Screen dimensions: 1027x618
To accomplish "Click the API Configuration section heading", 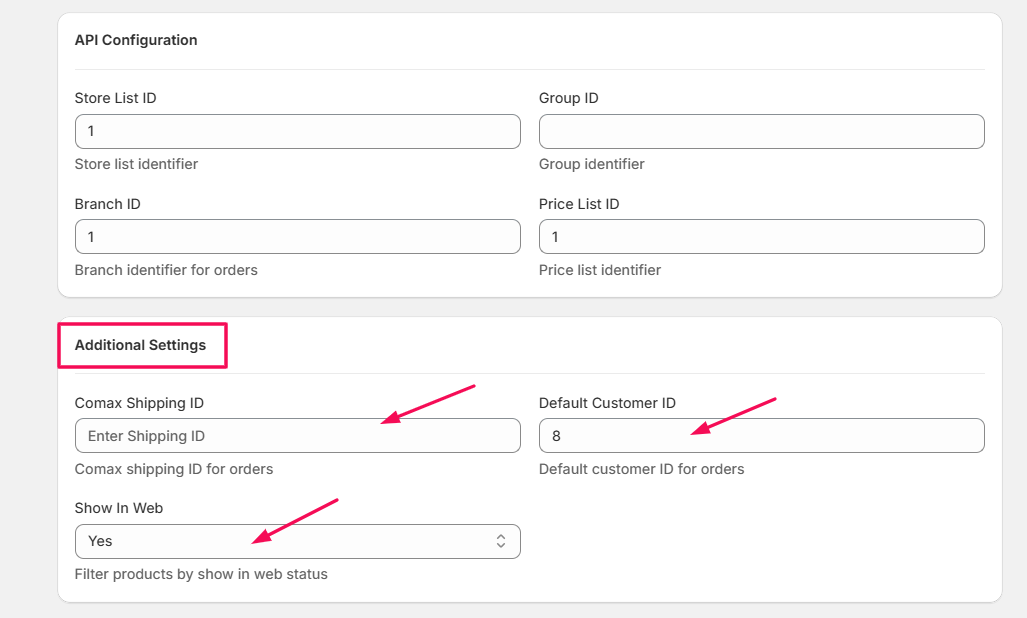I will 136,40.
